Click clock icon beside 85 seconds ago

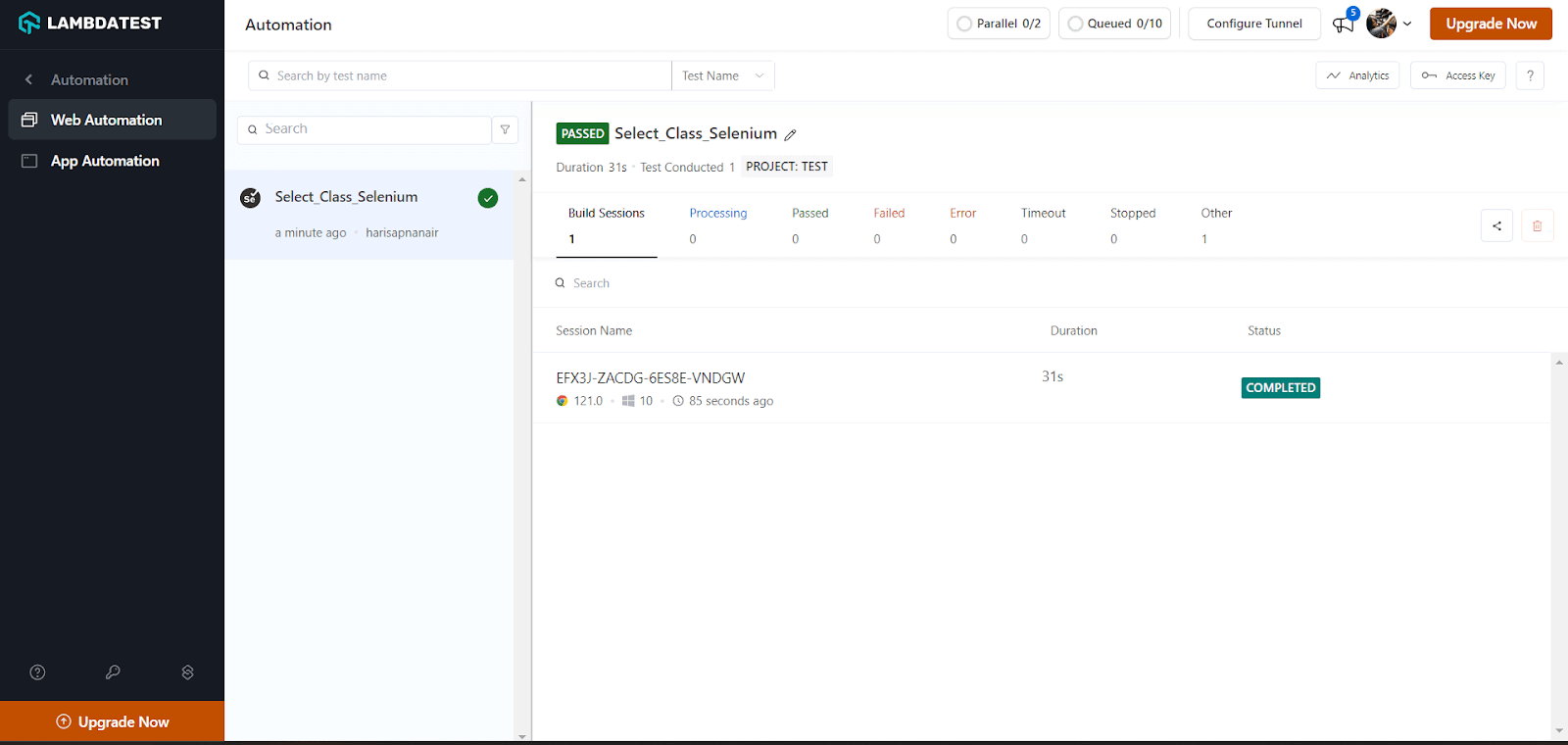tap(678, 401)
